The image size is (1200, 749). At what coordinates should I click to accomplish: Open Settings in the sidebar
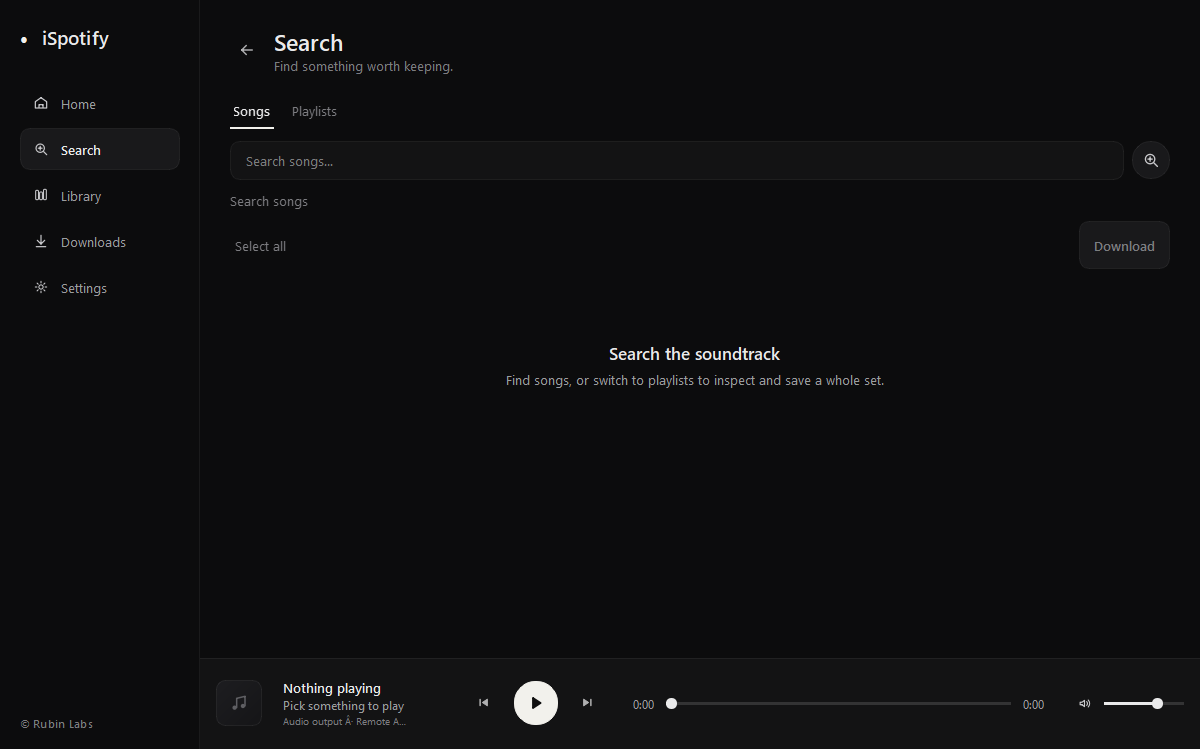coord(100,288)
